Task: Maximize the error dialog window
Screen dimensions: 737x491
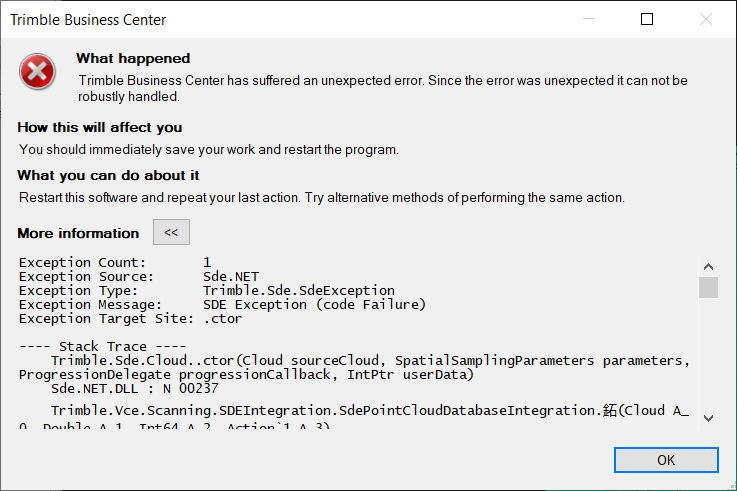Action: coord(647,19)
